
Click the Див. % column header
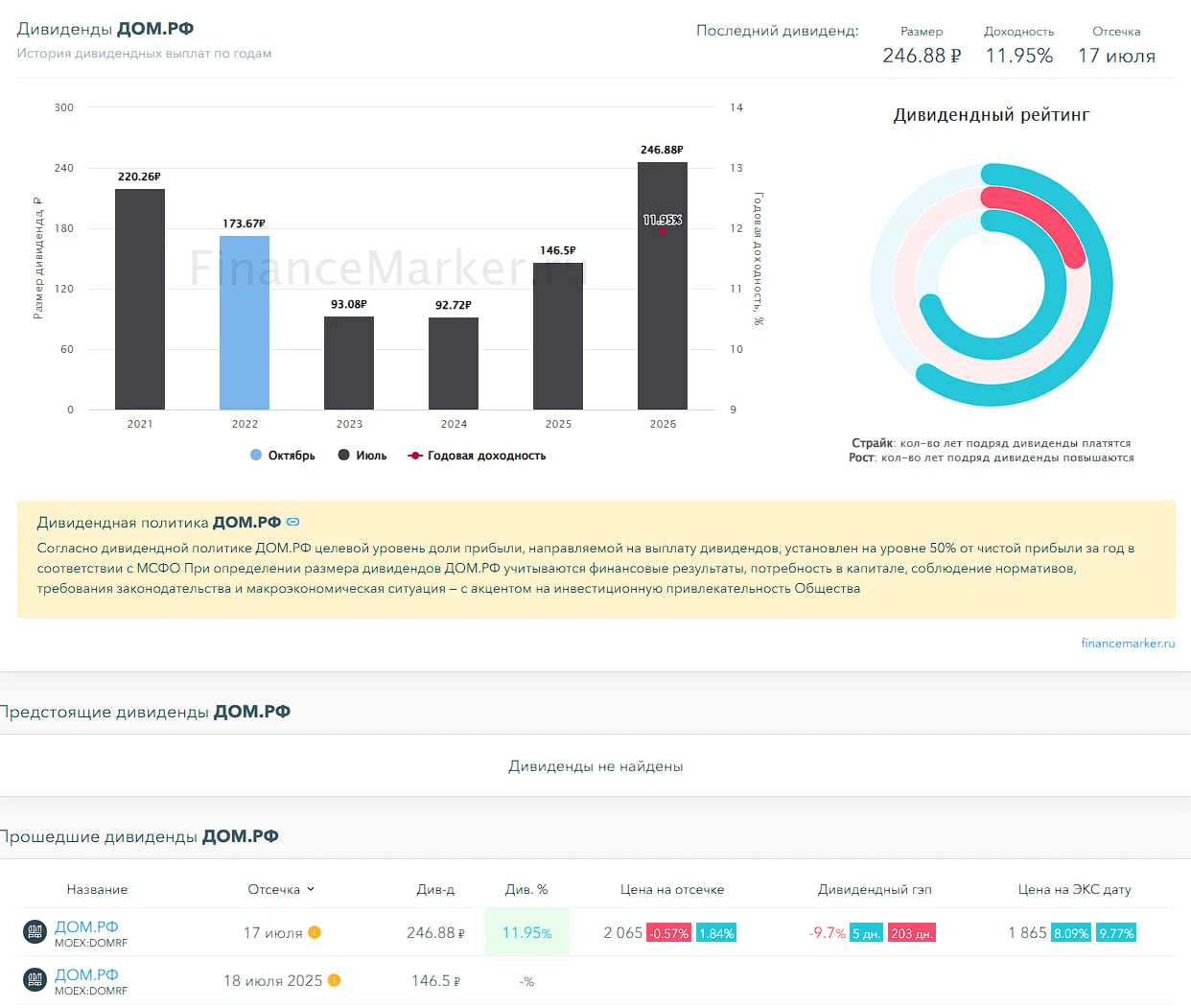click(526, 889)
